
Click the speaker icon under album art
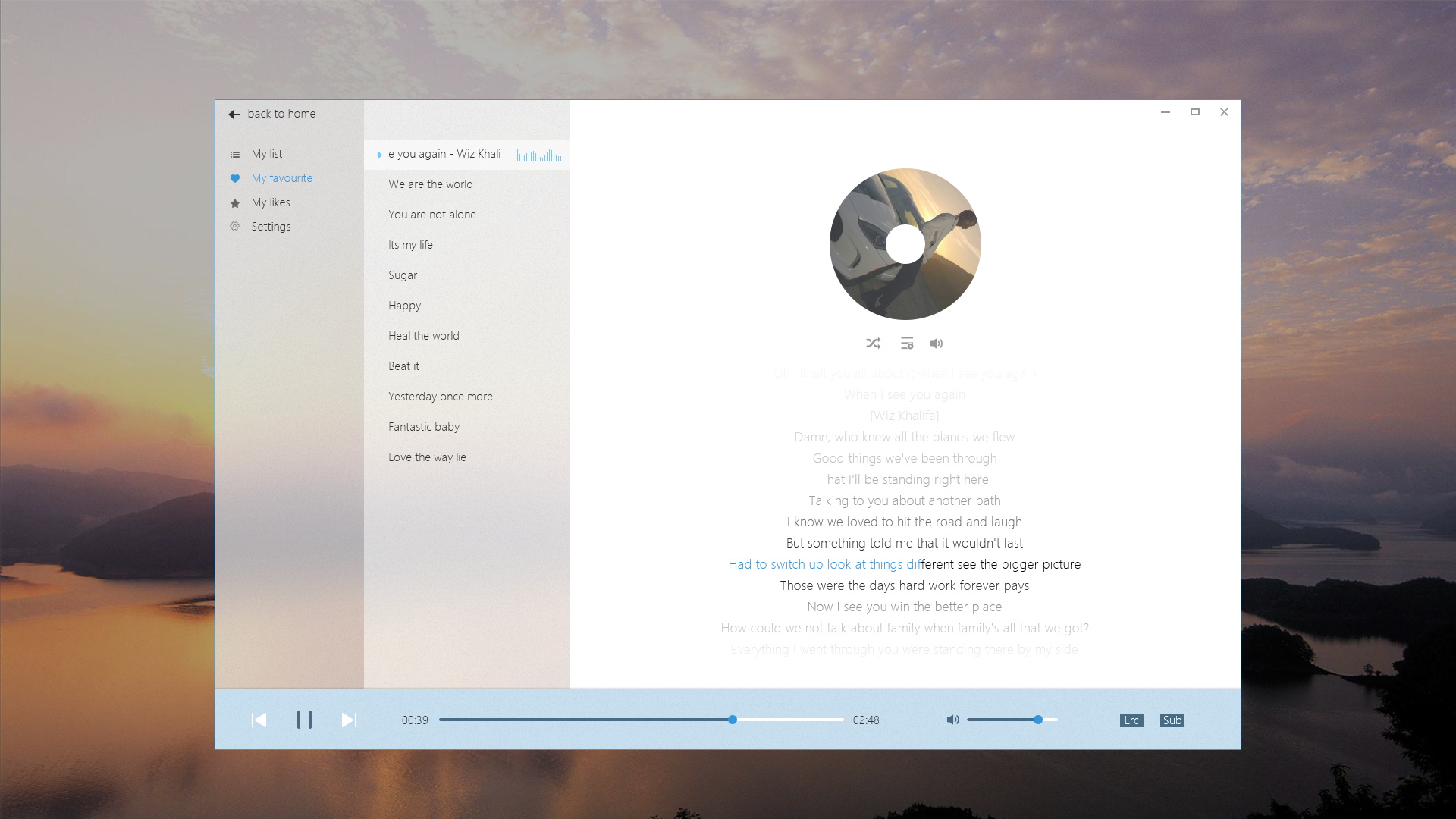937,344
